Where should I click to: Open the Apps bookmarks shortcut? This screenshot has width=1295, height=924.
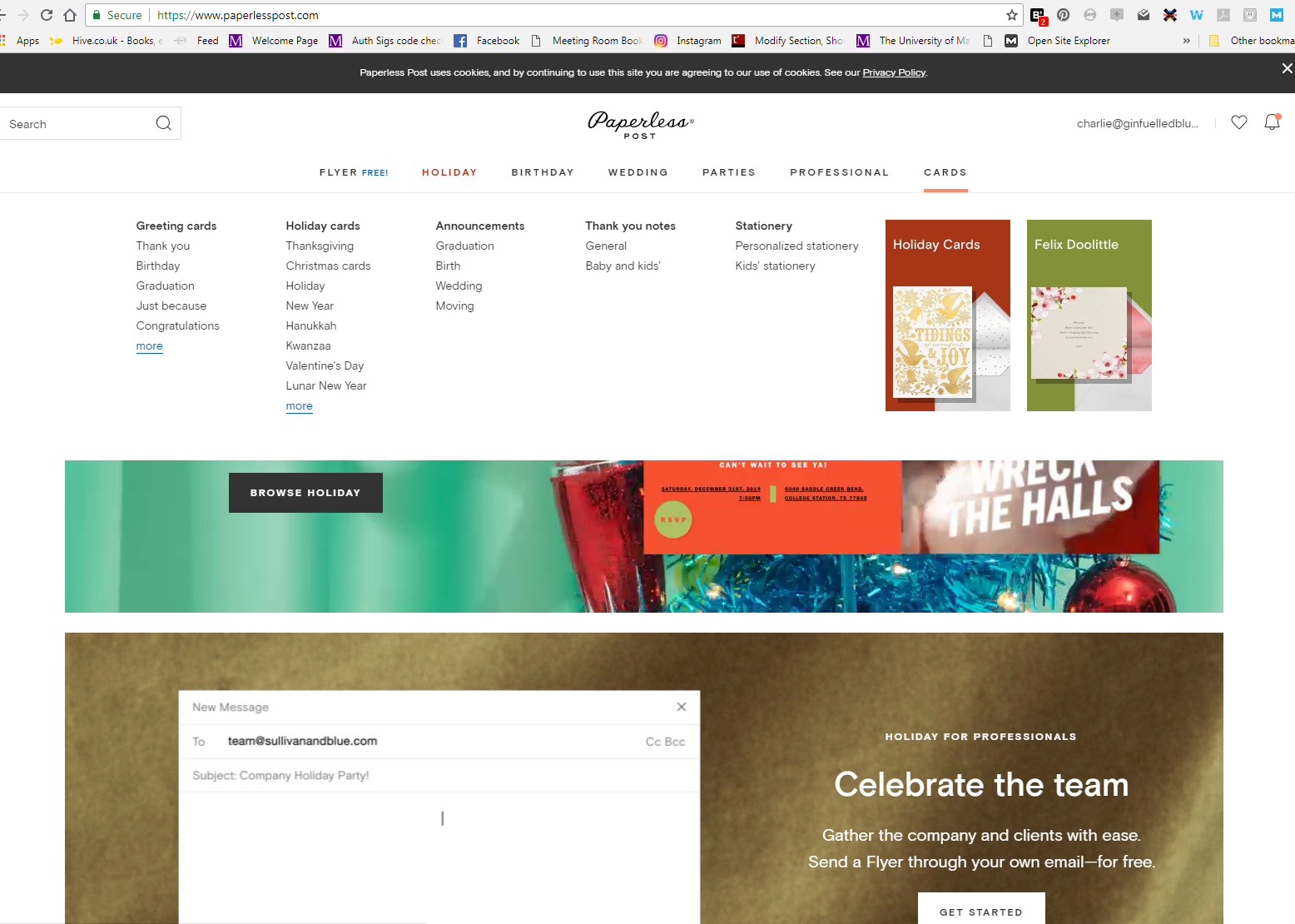coord(21,41)
